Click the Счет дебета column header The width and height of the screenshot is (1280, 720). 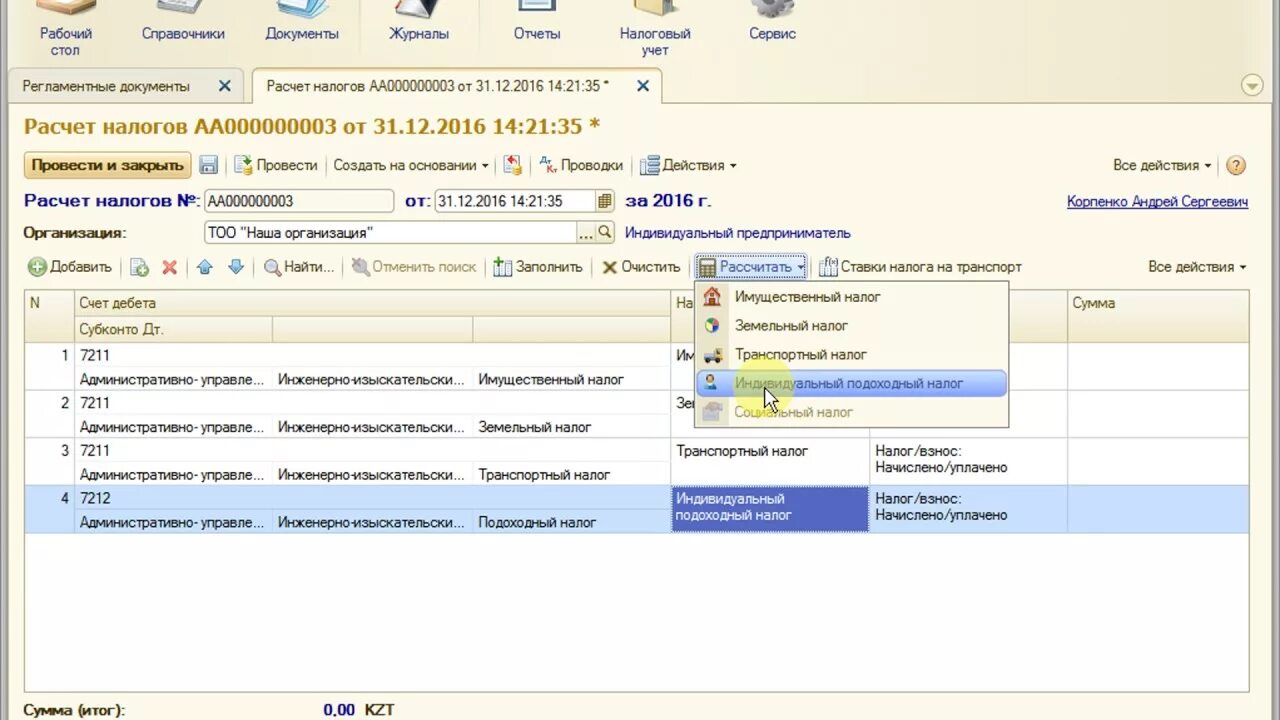[x=373, y=303]
